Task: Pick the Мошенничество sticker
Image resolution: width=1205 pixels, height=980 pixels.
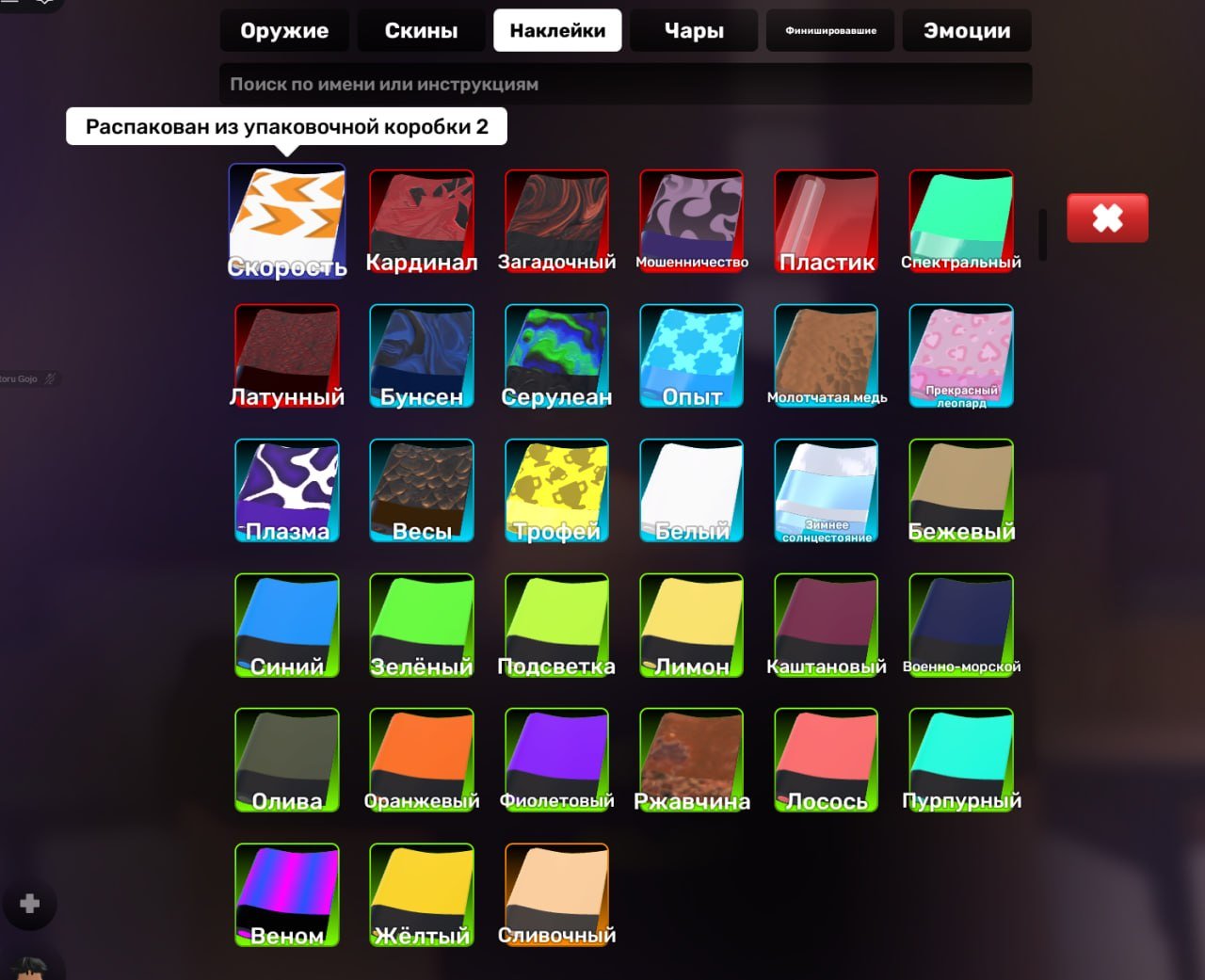Action: (x=692, y=221)
